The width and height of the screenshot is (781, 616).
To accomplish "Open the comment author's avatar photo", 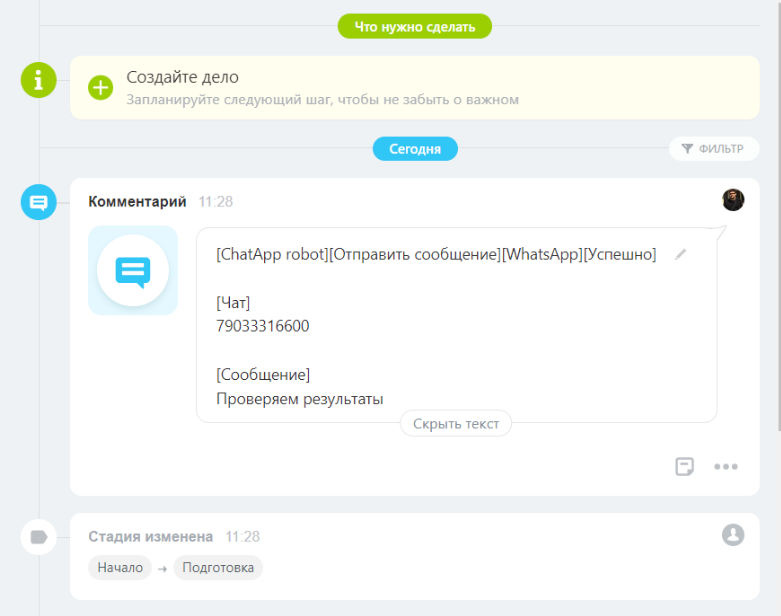I will (733, 200).
